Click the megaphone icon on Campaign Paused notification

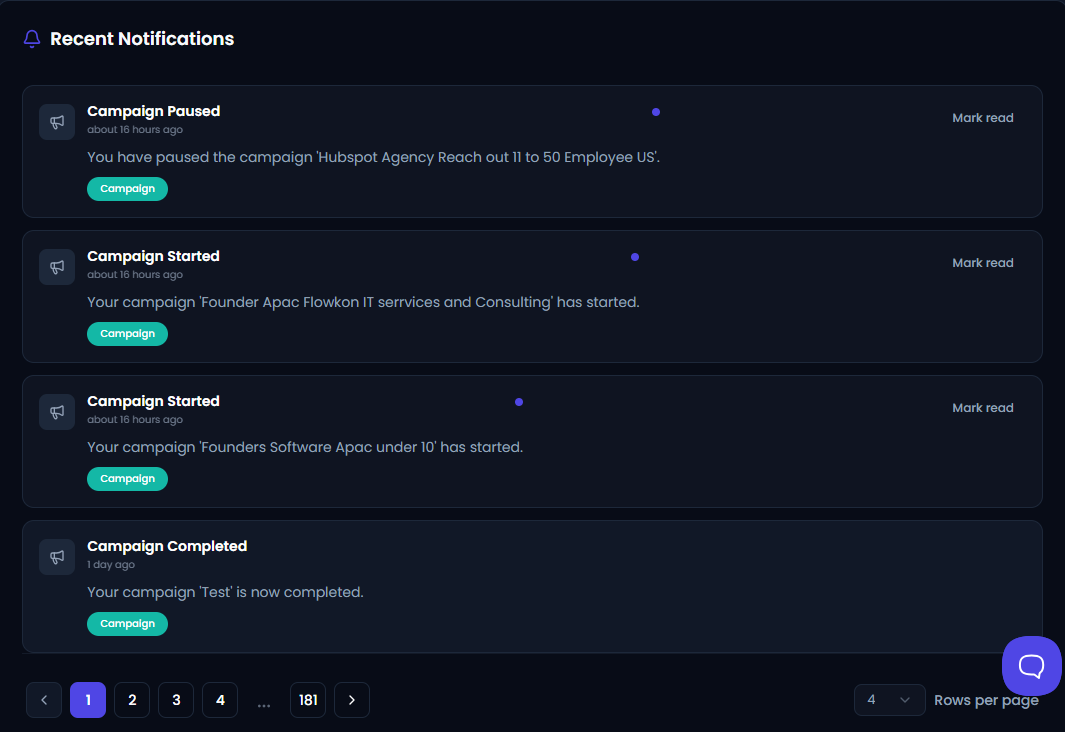pyautogui.click(x=57, y=122)
